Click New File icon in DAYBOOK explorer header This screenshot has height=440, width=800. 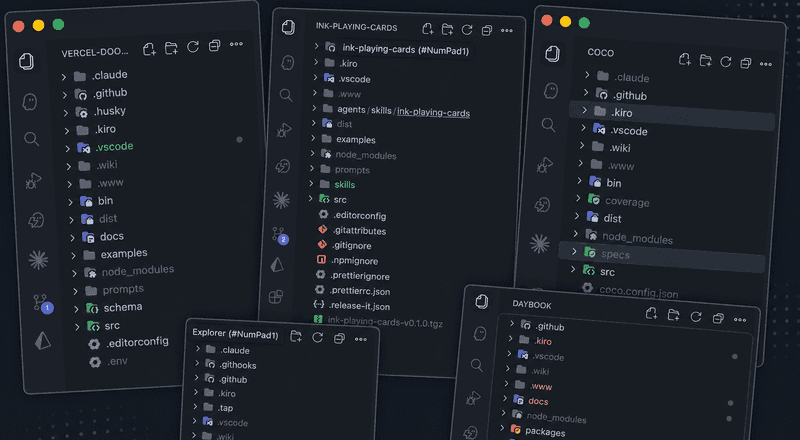click(x=651, y=313)
